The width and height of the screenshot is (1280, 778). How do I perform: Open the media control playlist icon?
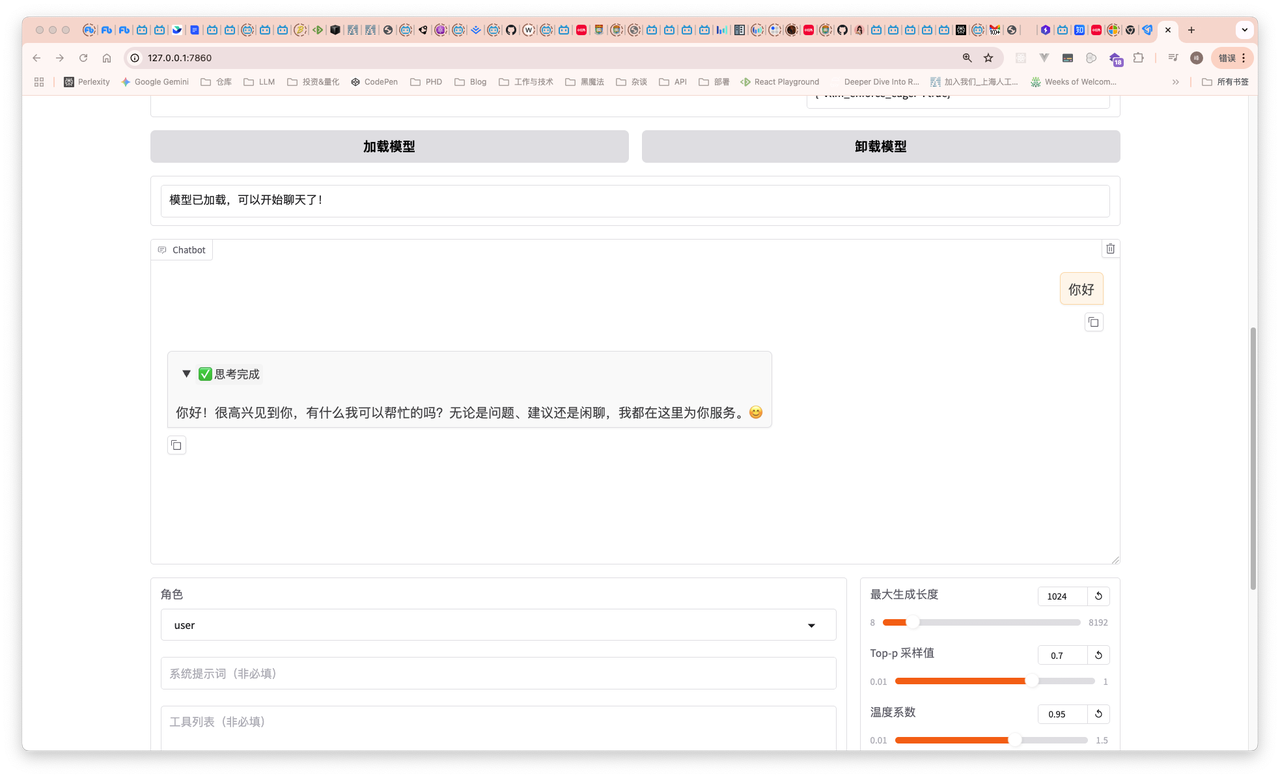pyautogui.click(x=1173, y=58)
